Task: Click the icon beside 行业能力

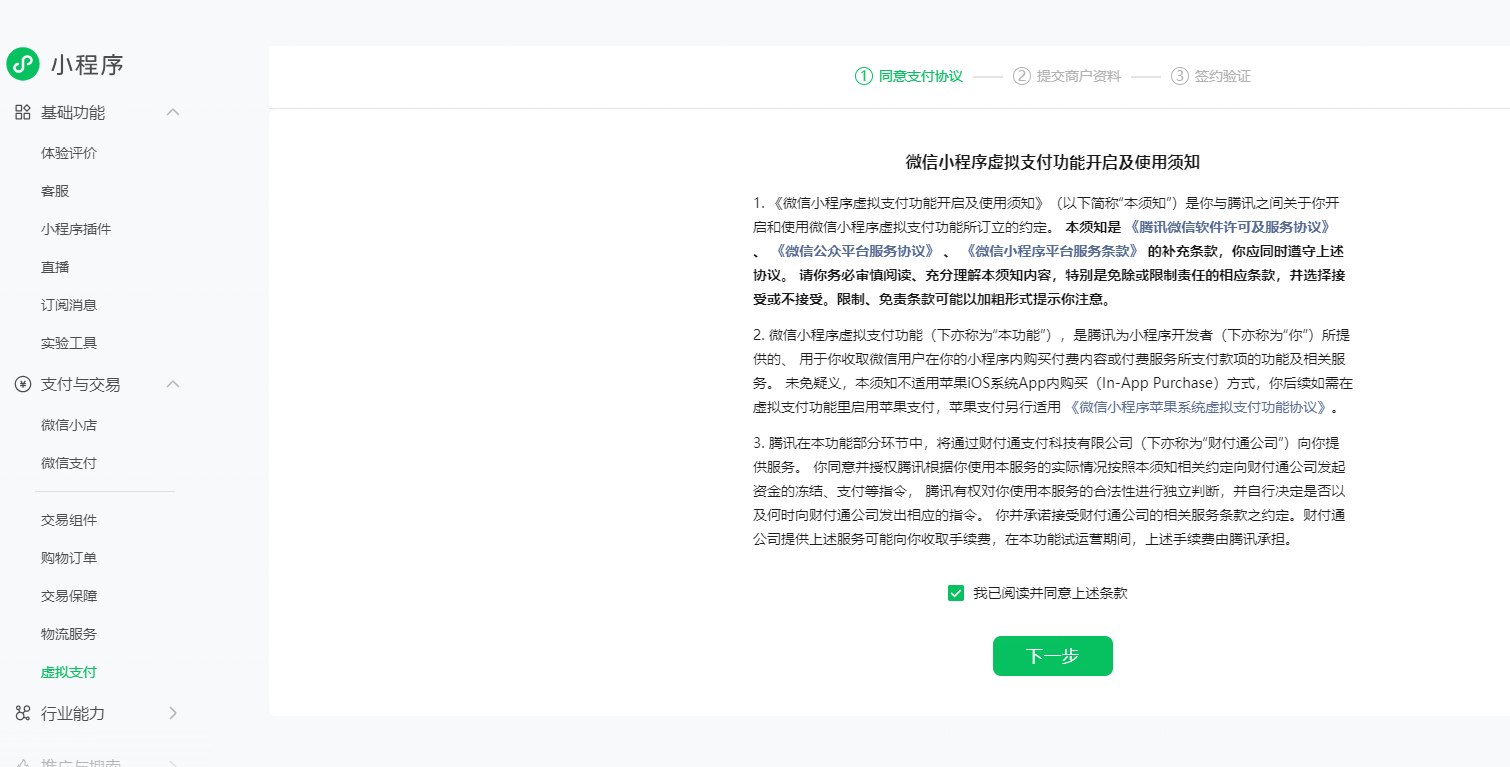Action: [x=22, y=713]
